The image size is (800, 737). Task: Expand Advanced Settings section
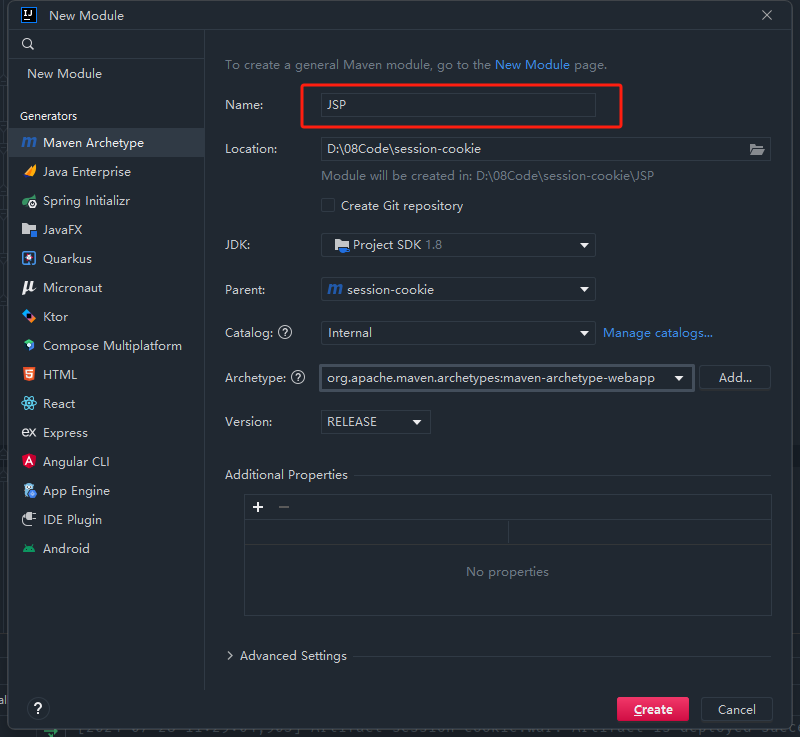[x=230, y=655]
